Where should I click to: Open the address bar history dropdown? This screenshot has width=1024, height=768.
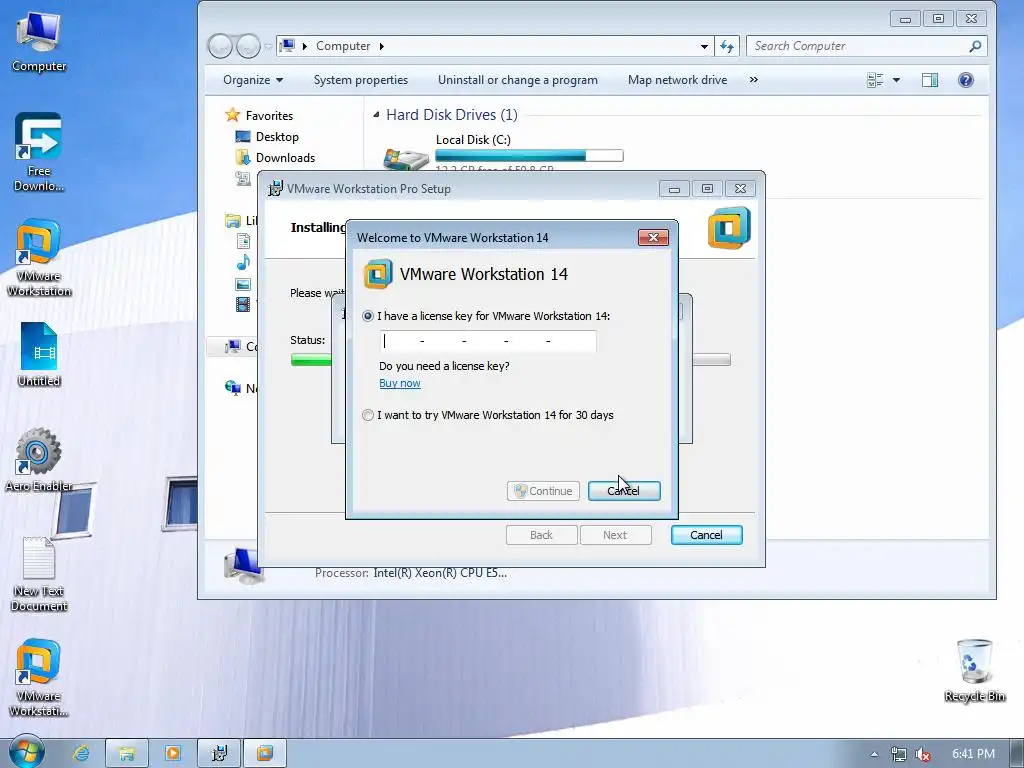704,46
